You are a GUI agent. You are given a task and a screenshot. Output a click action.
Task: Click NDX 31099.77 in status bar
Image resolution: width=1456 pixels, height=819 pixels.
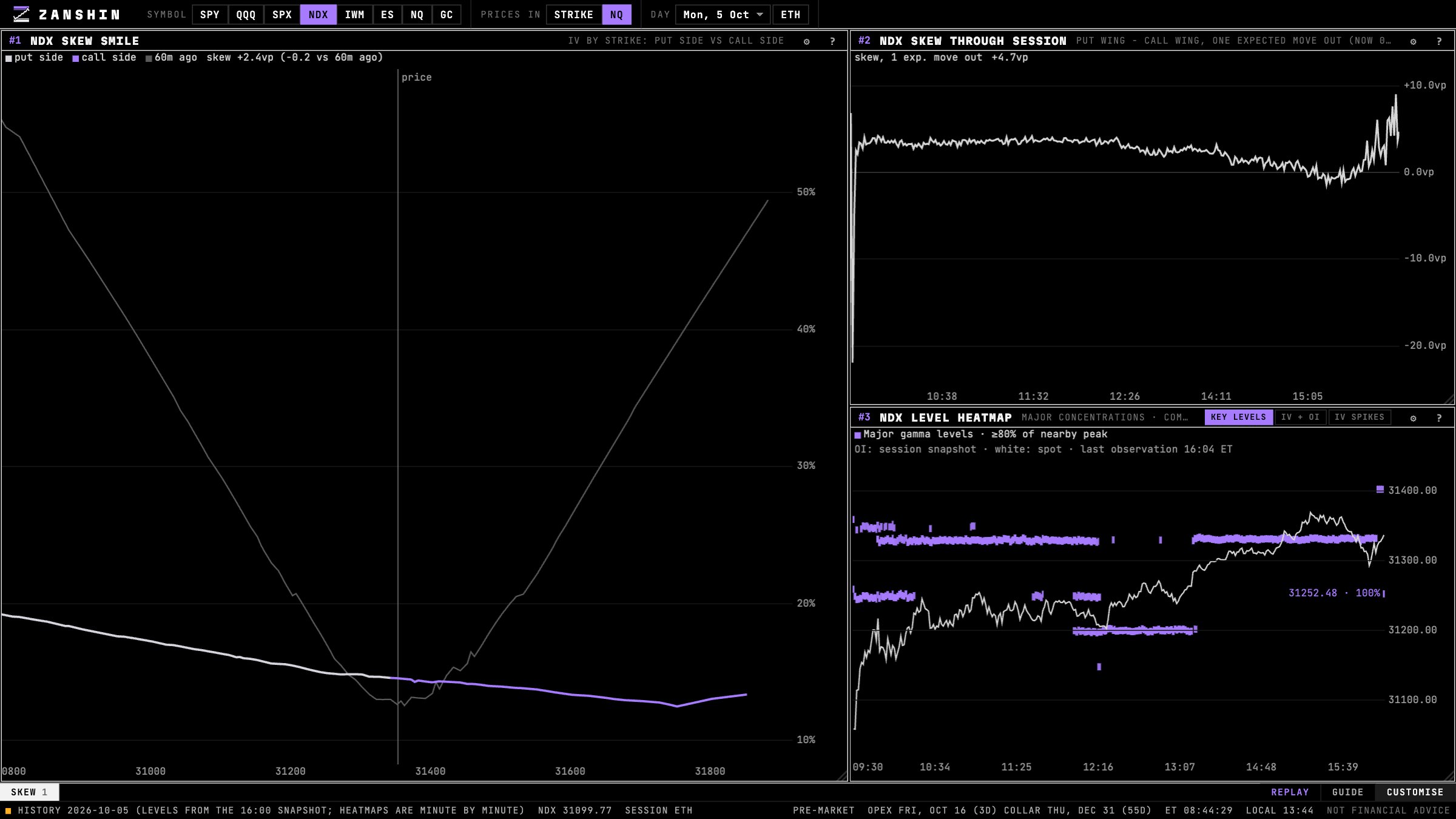coord(575,811)
